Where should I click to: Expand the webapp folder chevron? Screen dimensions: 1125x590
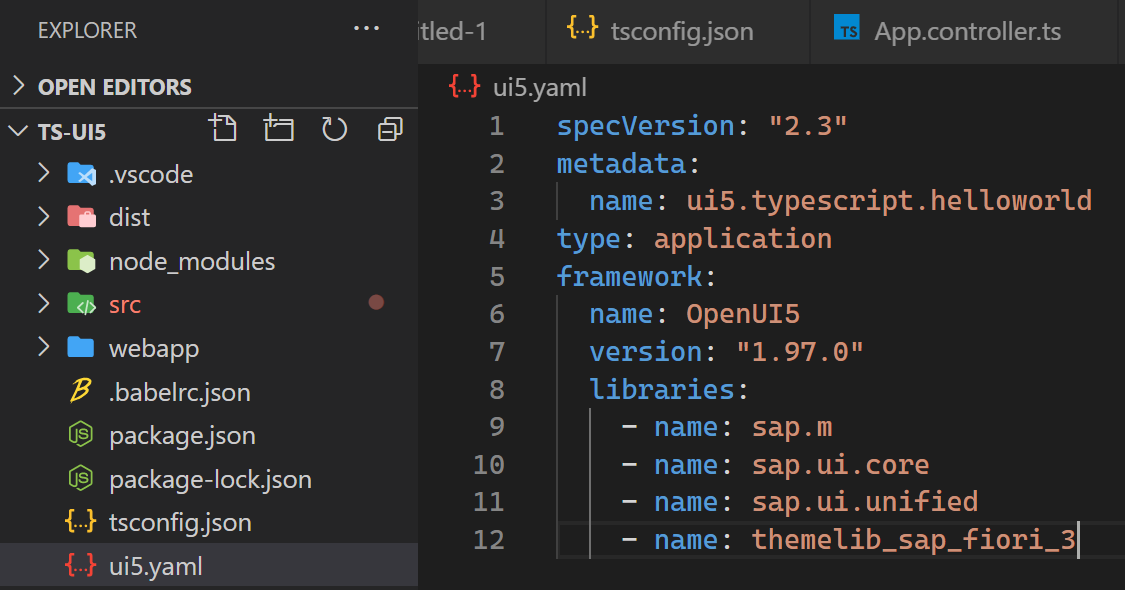(43, 347)
